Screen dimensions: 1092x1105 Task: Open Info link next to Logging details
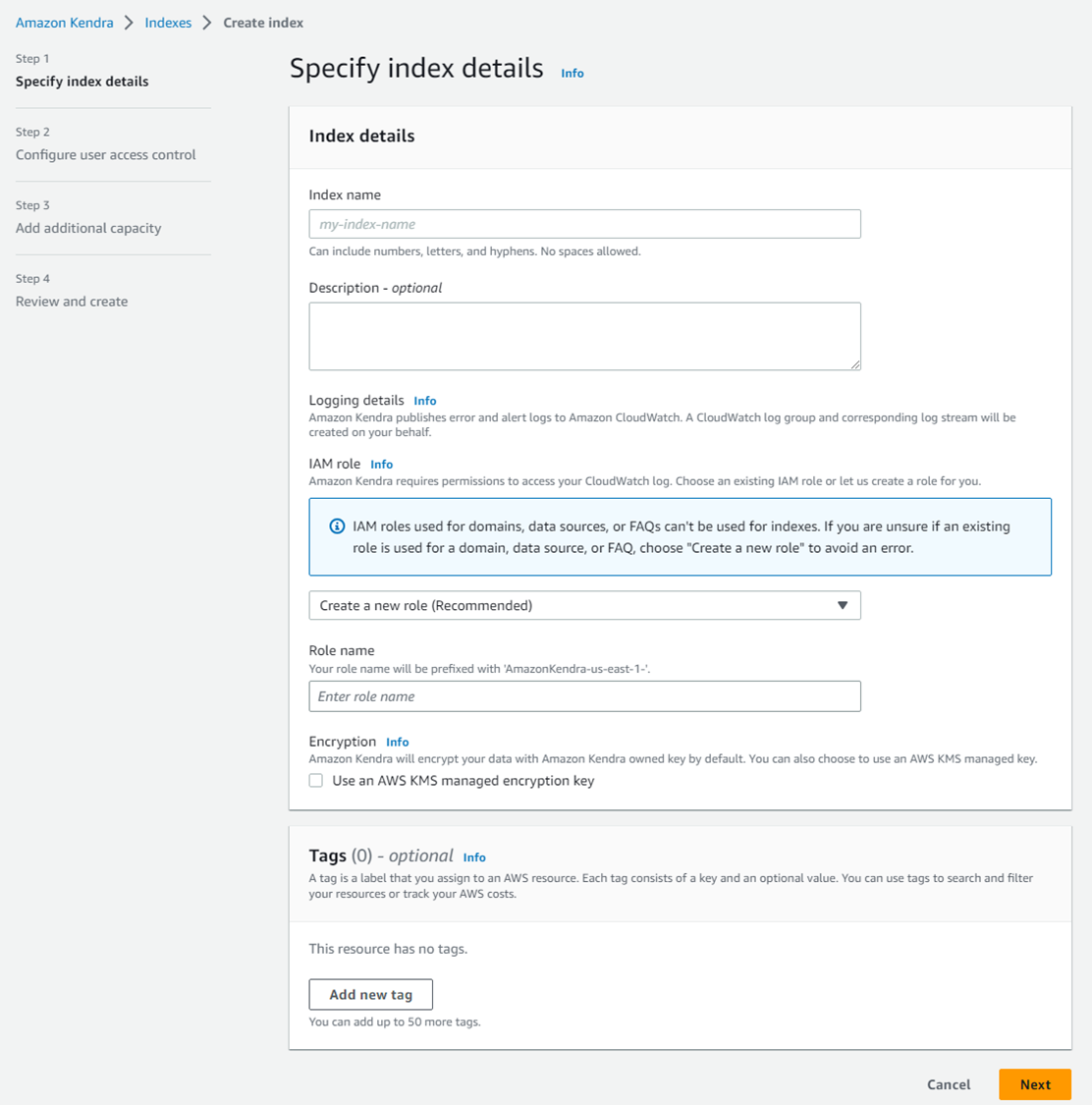click(x=425, y=401)
